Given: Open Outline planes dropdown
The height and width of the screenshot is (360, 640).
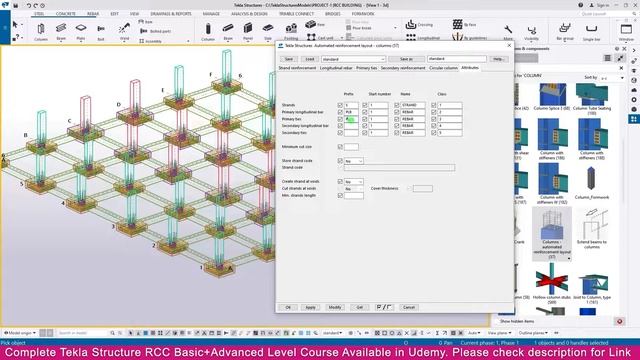Looking at the screenshot, I should coord(533,333).
